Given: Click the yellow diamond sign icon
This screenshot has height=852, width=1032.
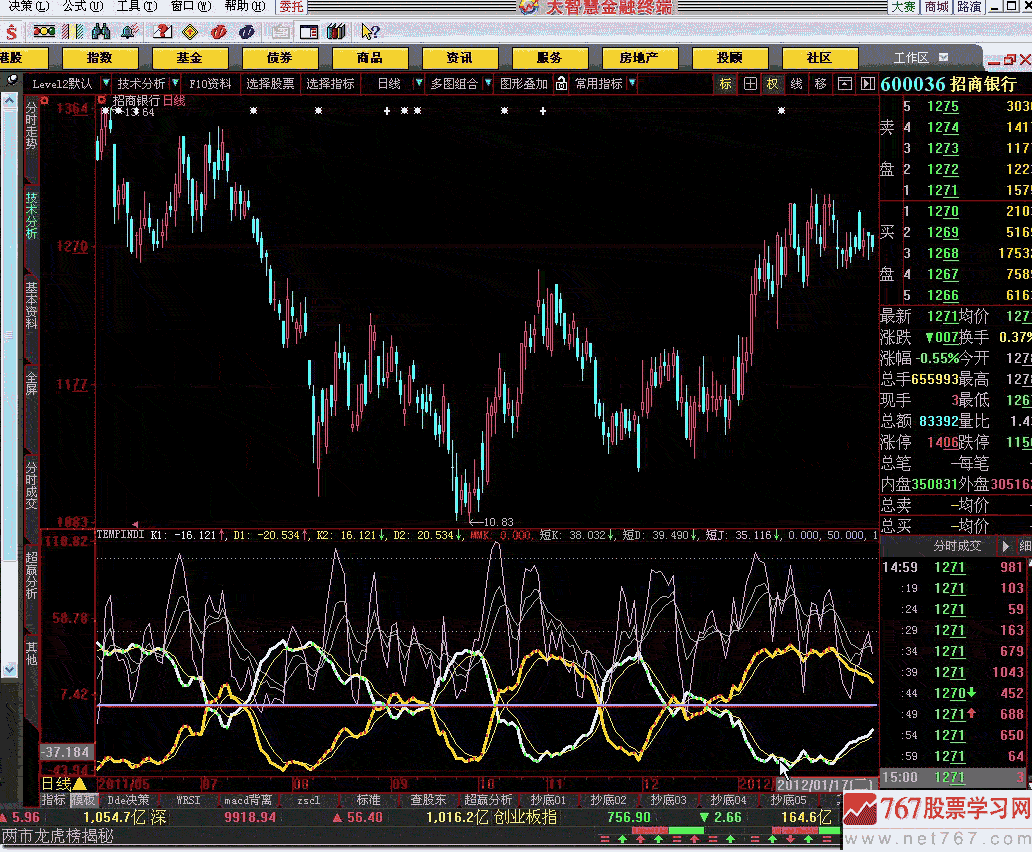Looking at the screenshot, I should (190, 32).
